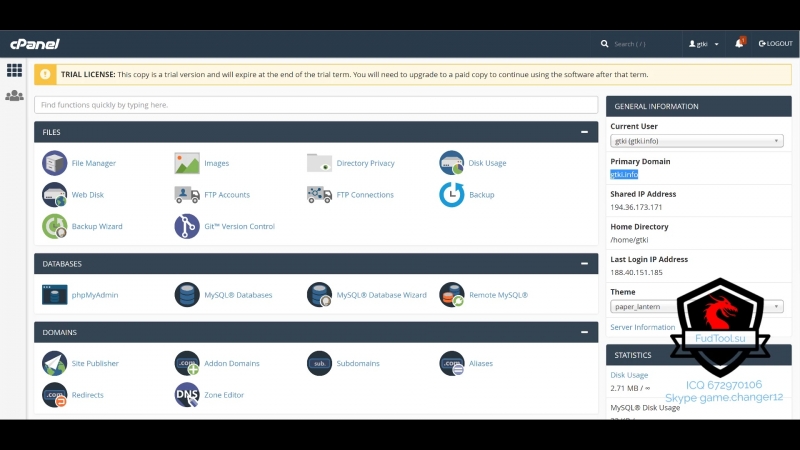Open the Aliases icon
The height and width of the screenshot is (450, 800).
[x=452, y=363]
